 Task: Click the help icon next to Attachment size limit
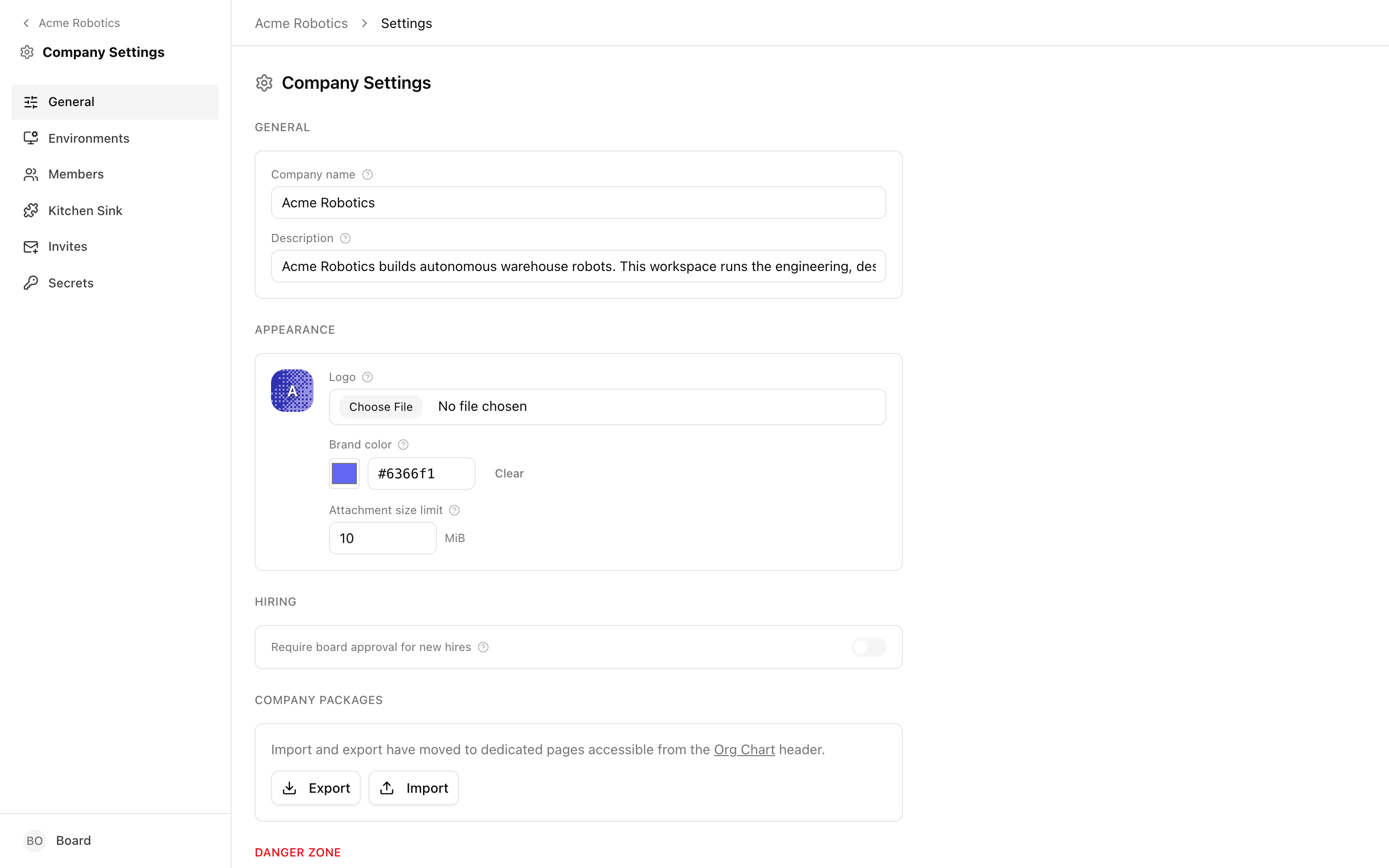[454, 510]
